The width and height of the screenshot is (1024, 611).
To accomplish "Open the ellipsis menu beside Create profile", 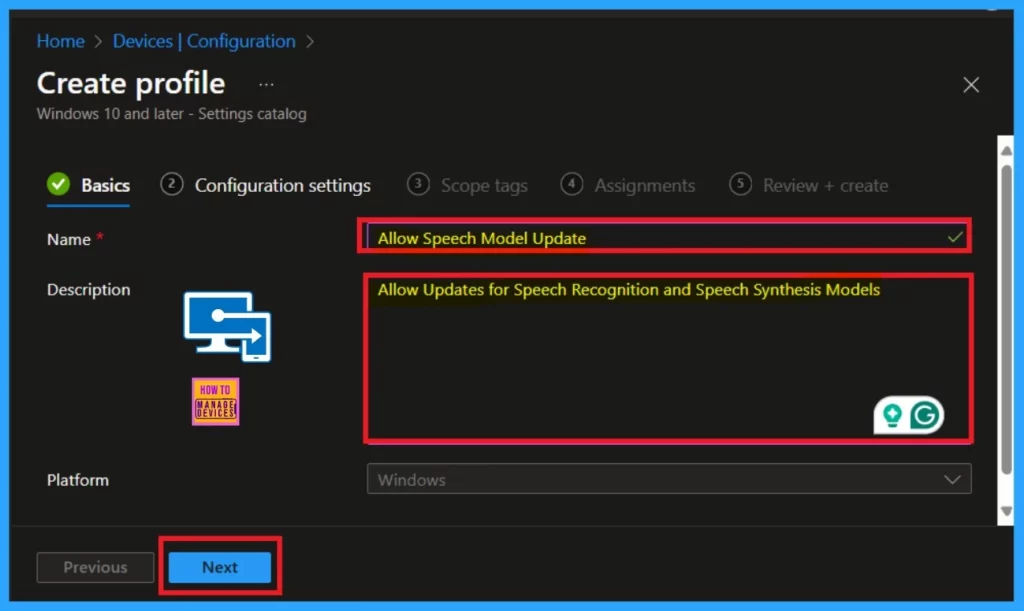I will click(266, 84).
